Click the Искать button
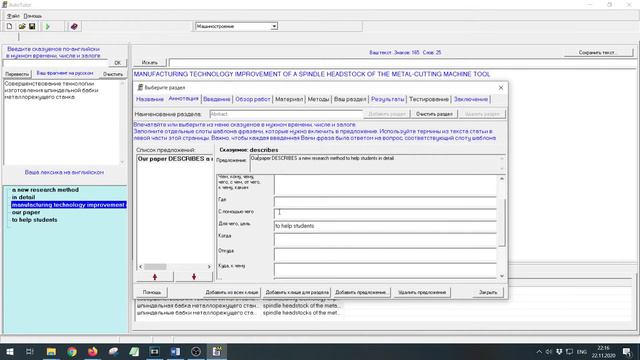 pyautogui.click(x=150, y=62)
